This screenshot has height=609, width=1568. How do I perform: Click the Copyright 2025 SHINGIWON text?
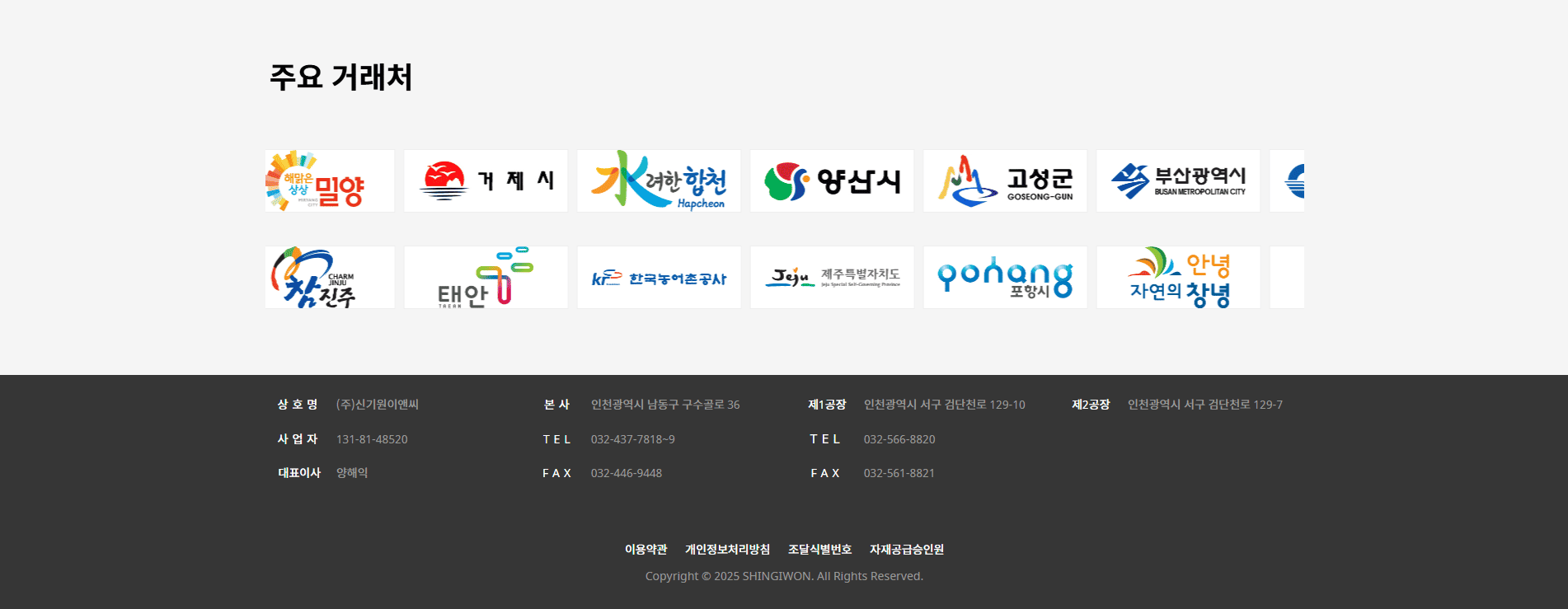coord(784,576)
